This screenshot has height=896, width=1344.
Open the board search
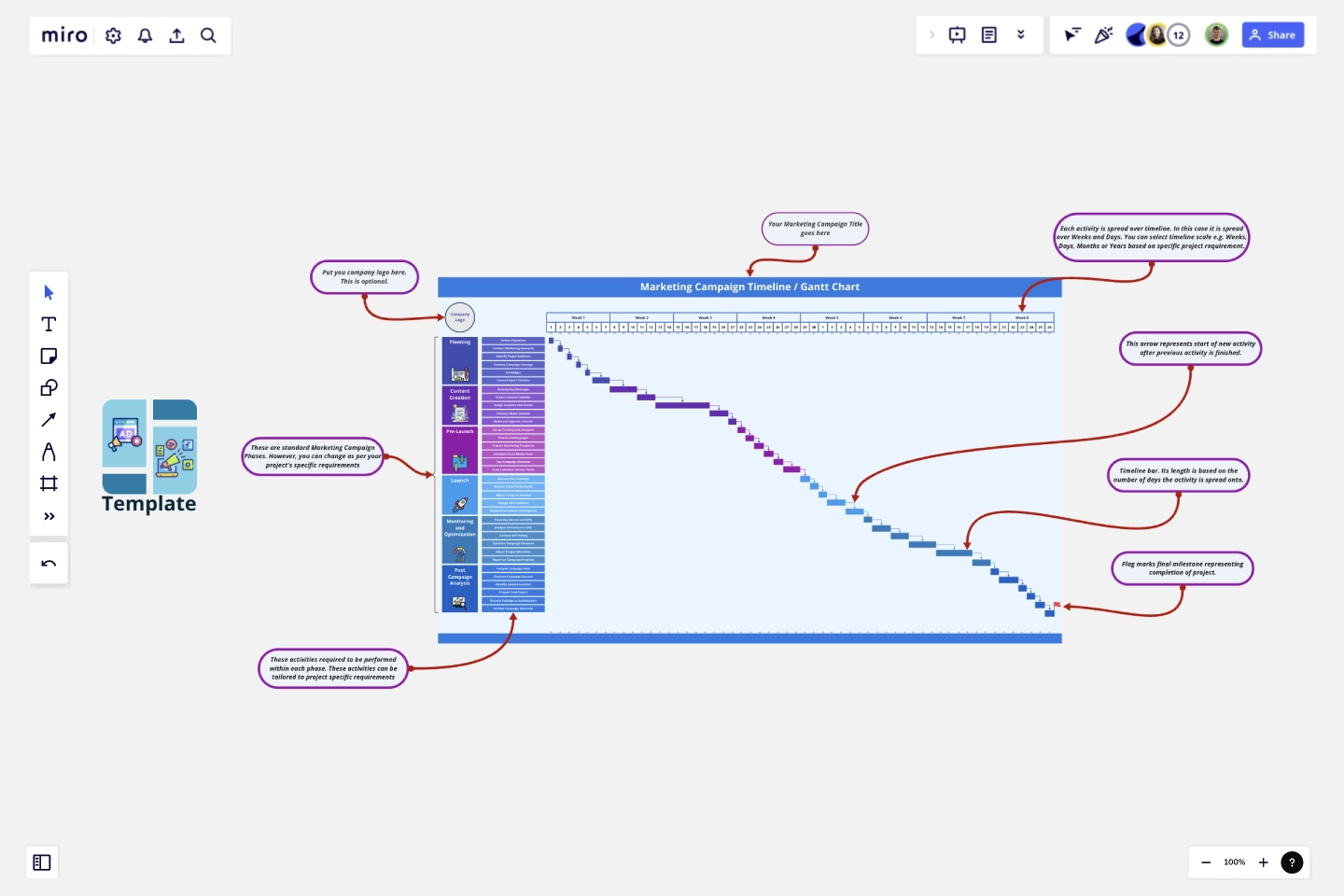208,35
